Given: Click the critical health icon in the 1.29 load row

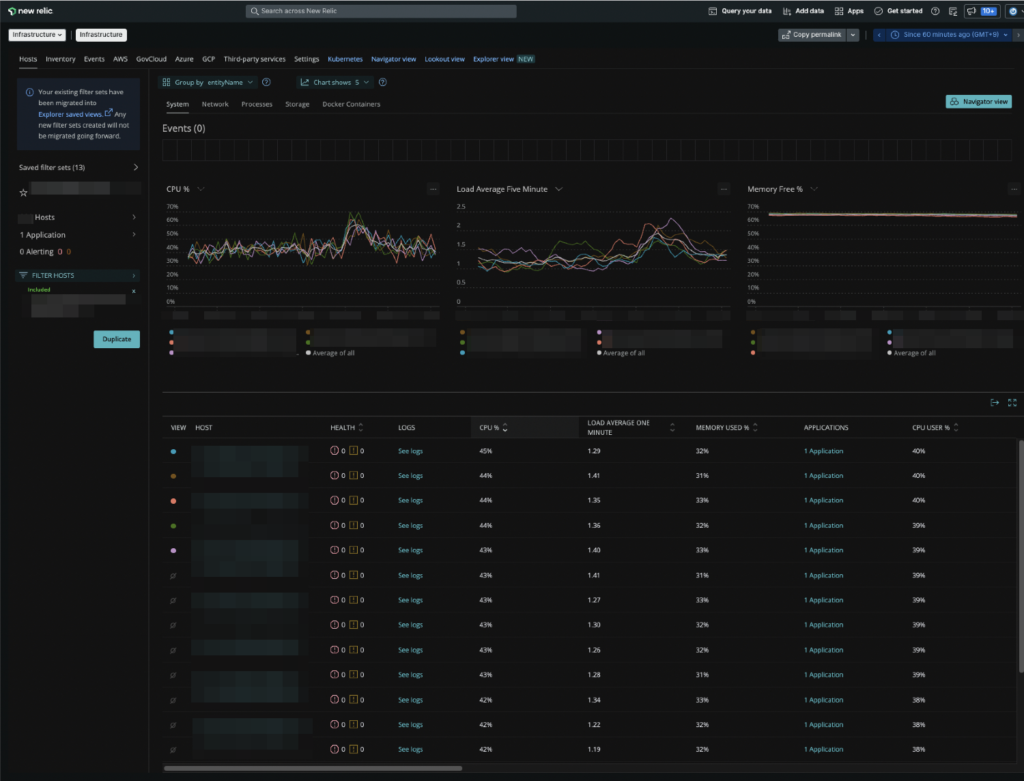Looking at the screenshot, I should tap(334, 451).
